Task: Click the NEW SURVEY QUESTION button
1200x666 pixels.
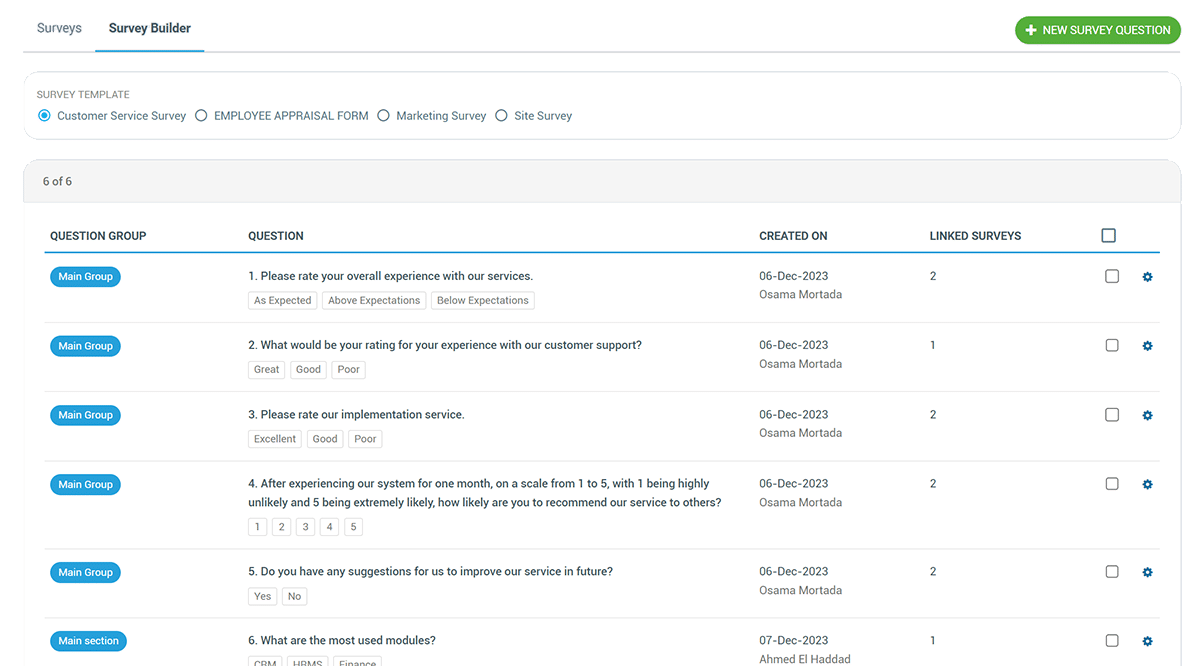Action: pos(1097,30)
